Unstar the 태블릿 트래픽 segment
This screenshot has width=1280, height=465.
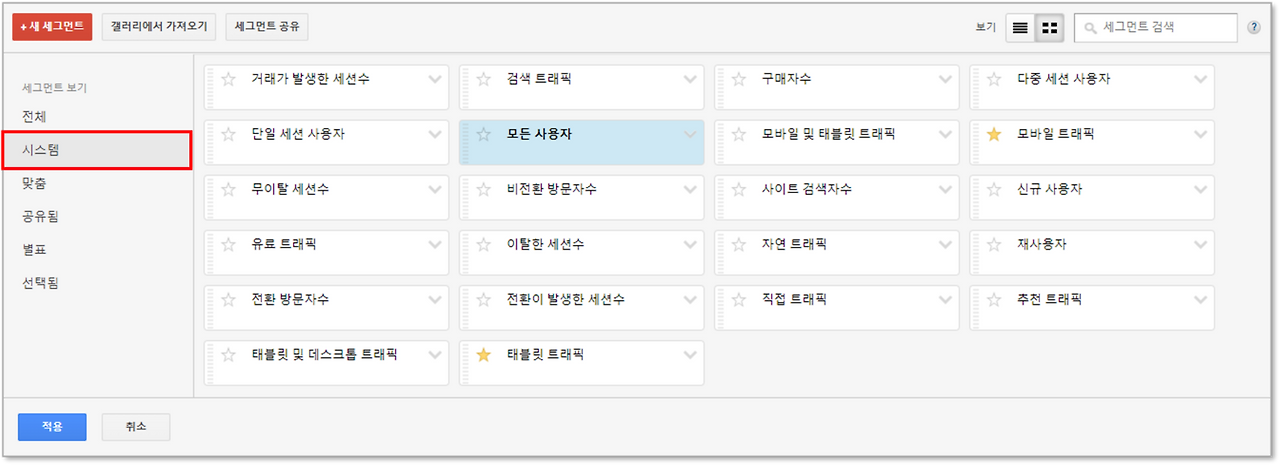point(484,354)
